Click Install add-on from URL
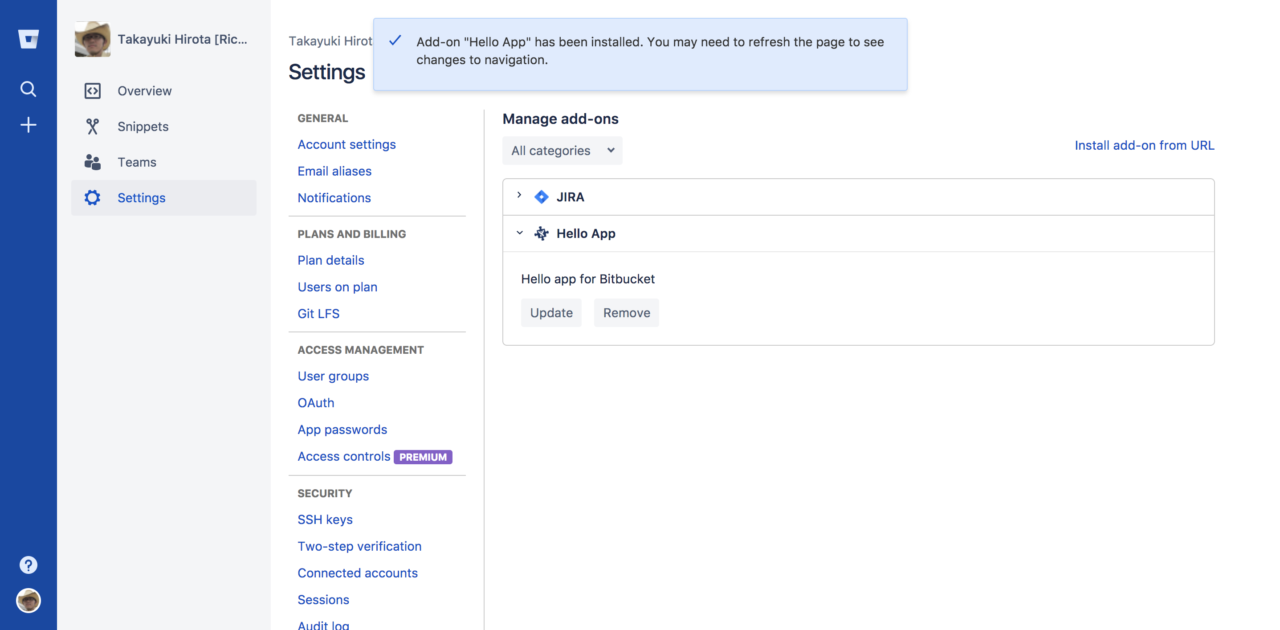This screenshot has width=1280, height=630. click(x=1145, y=145)
